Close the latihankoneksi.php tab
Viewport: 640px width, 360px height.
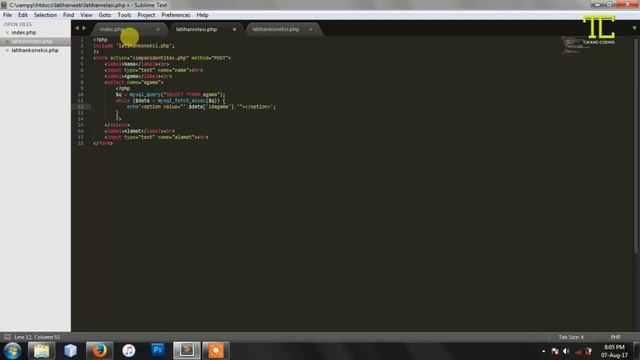pos(311,29)
